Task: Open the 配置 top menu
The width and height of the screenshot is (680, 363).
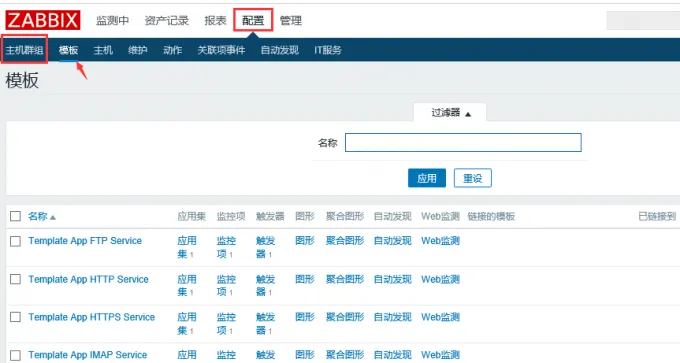Action: (x=253, y=20)
